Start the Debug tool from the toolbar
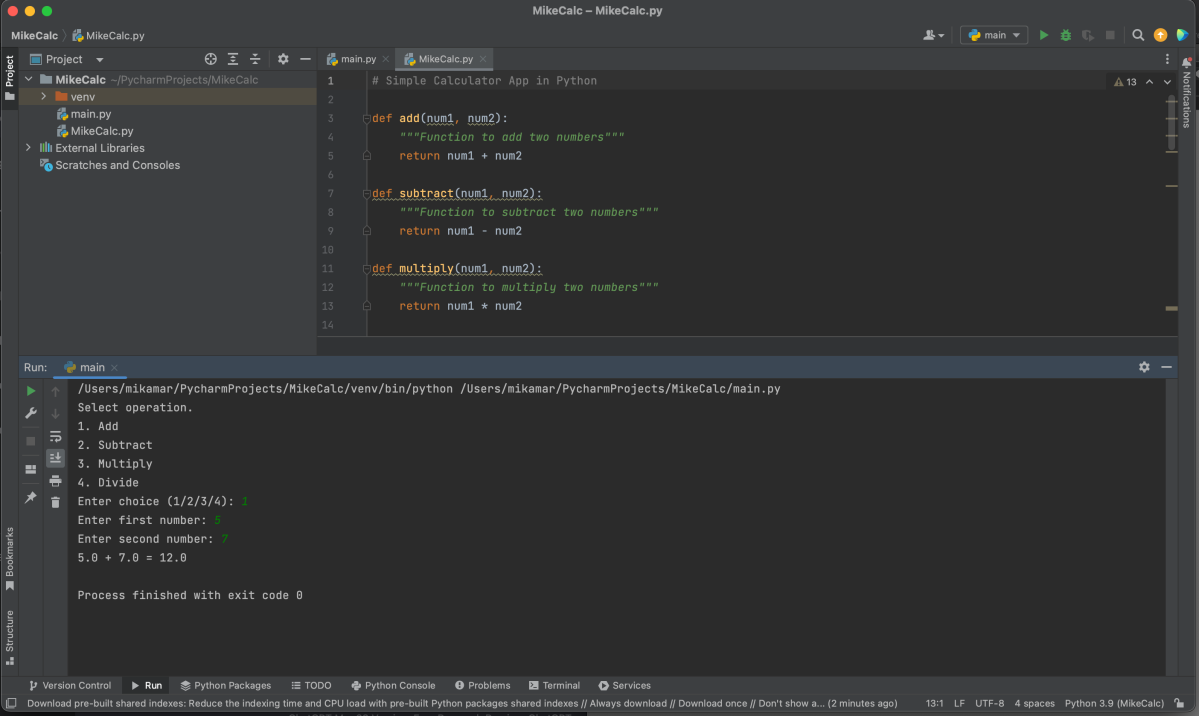Image resolution: width=1199 pixels, height=716 pixels. click(x=1064, y=34)
